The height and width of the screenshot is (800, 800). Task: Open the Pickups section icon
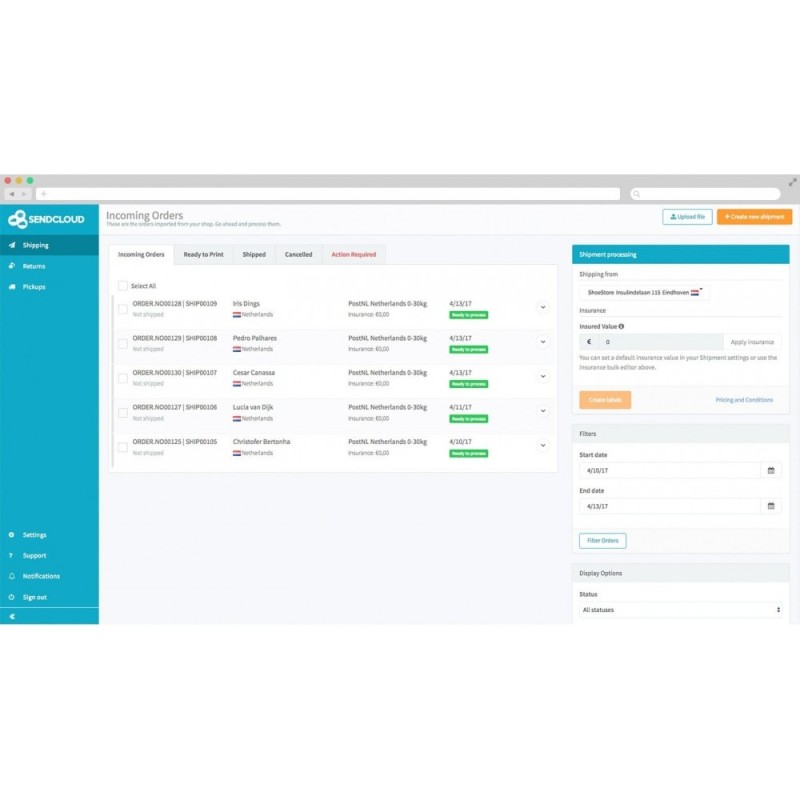pyautogui.click(x=11, y=287)
